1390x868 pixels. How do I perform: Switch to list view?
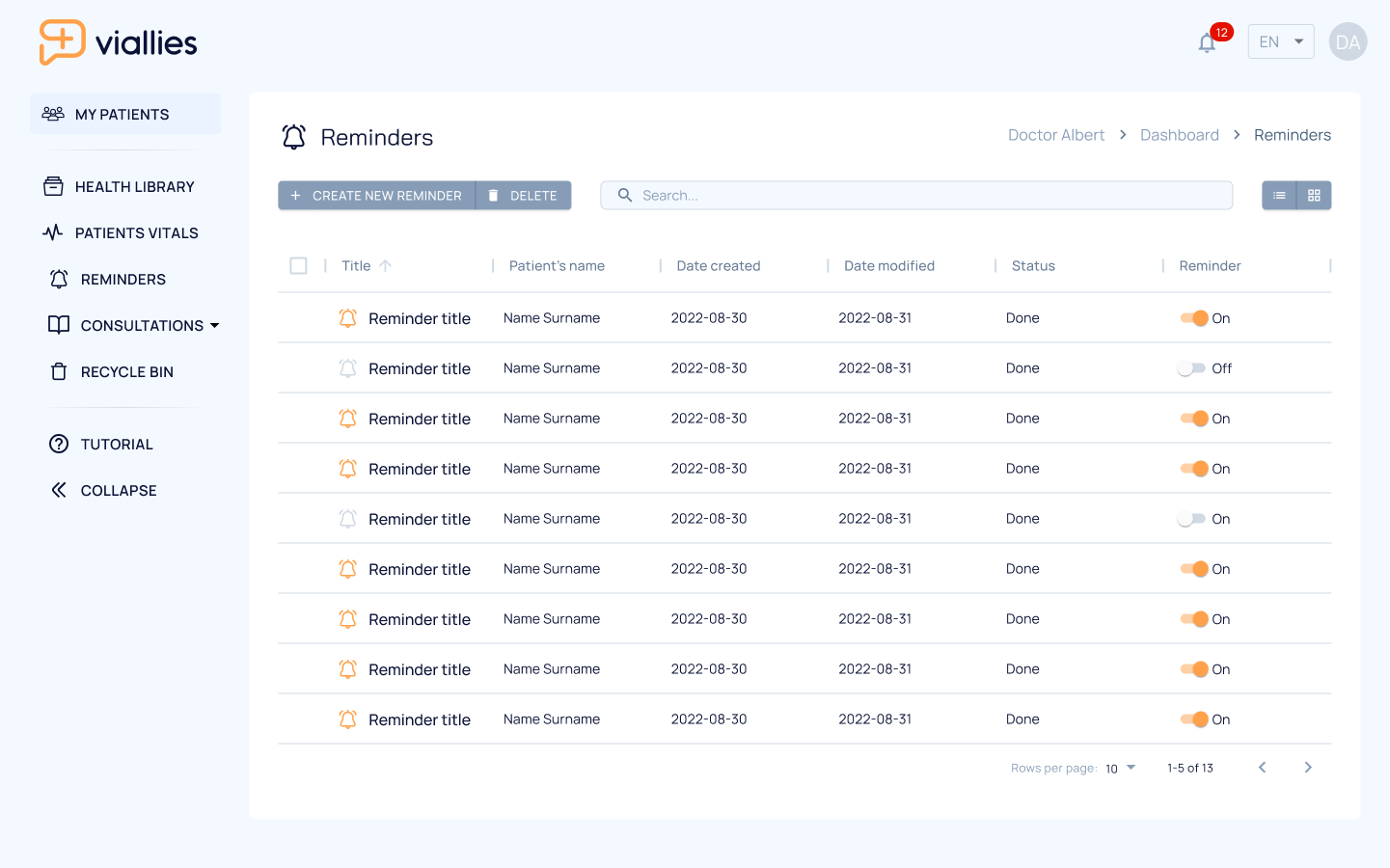tap(1279, 196)
